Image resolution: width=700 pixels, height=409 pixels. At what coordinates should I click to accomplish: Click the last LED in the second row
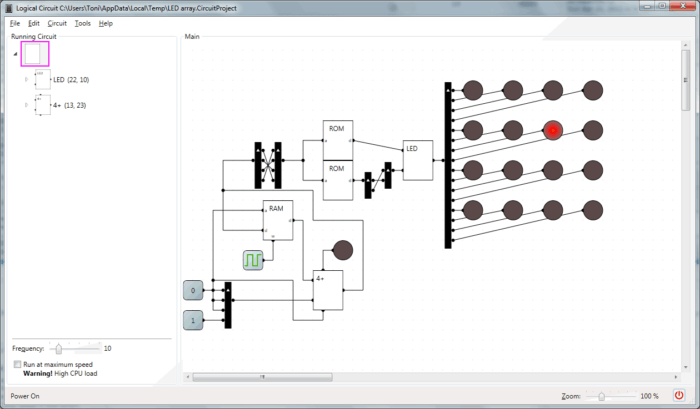(593, 130)
